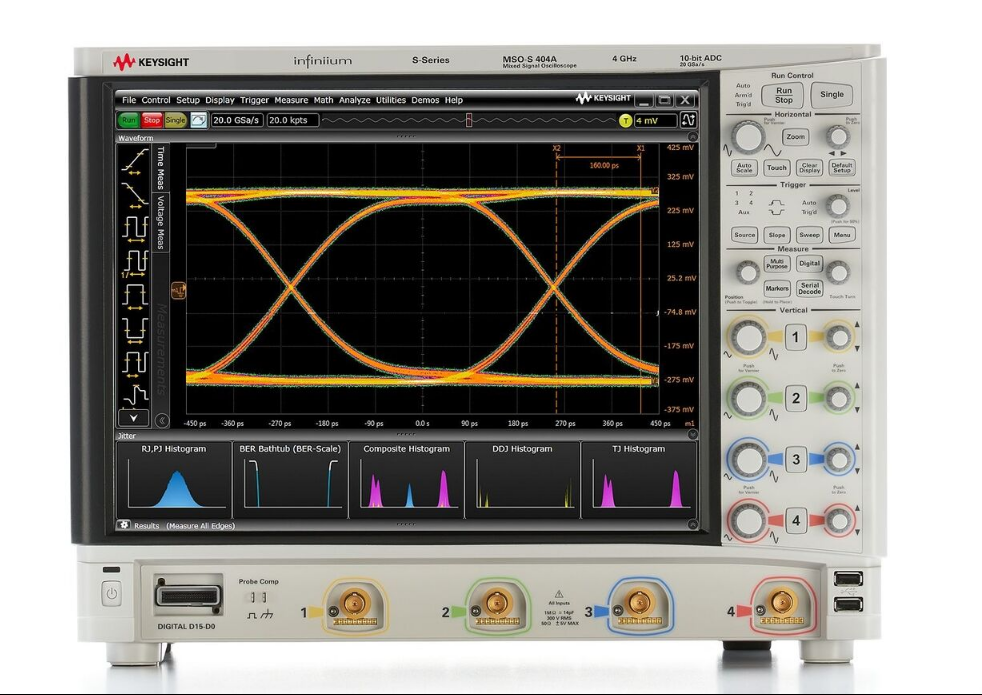This screenshot has width=982, height=695.
Task: Click the yellow trigger T indicator
Action: 626,120
